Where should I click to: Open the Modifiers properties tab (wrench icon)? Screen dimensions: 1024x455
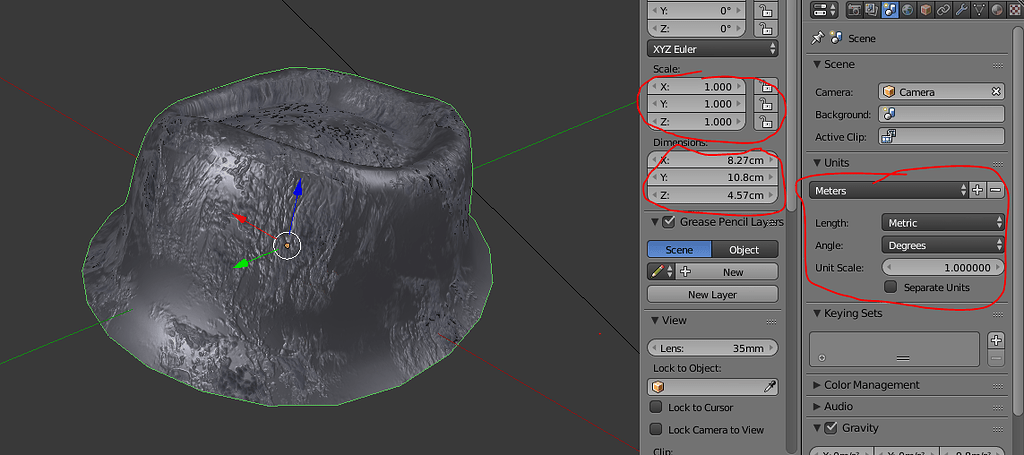point(961,10)
